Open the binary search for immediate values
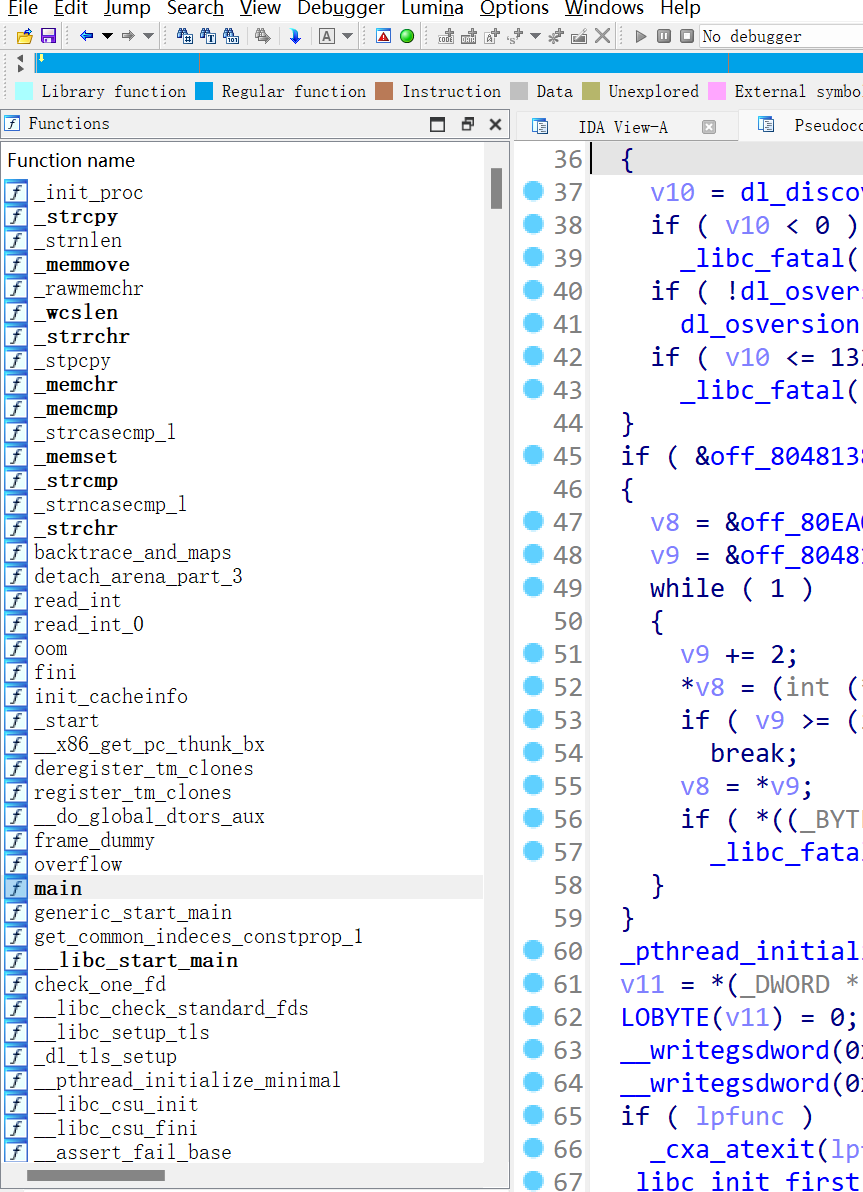 (229, 36)
